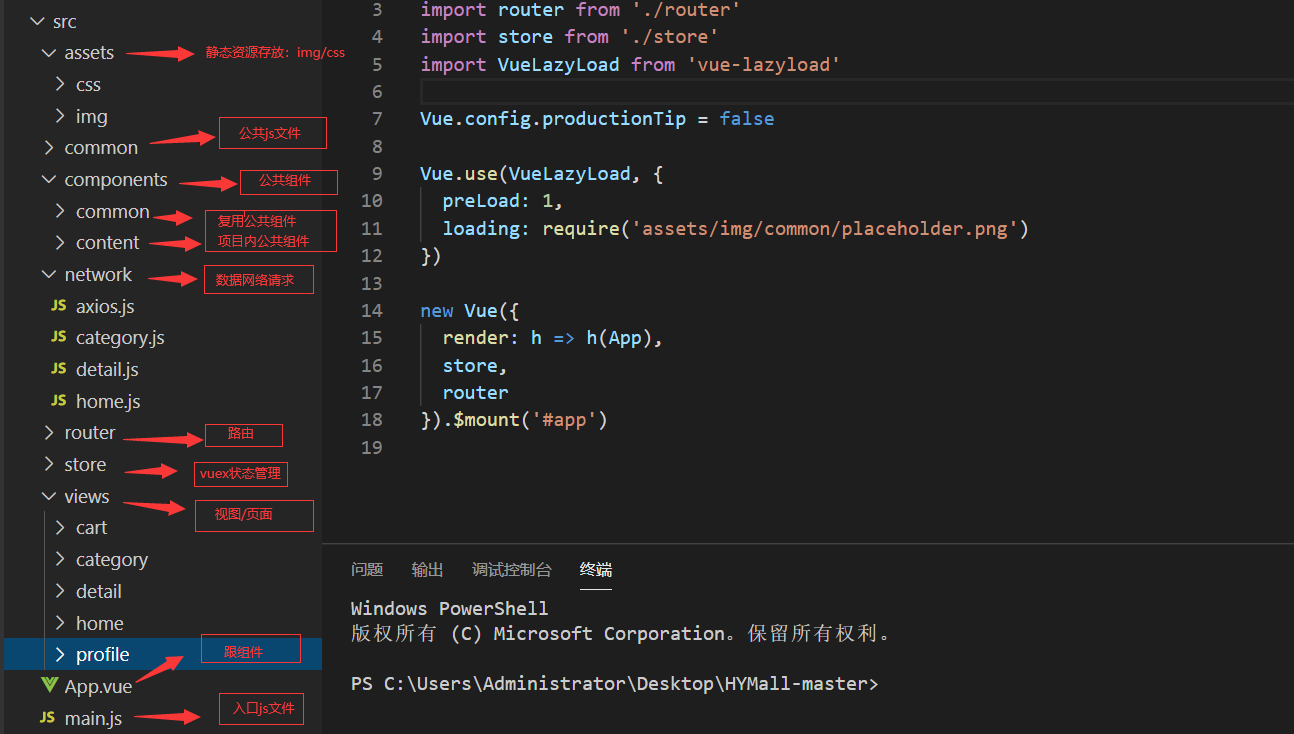This screenshot has height=734, width=1294.
Task: Select the highlighted profile folder
Action: coord(103,655)
